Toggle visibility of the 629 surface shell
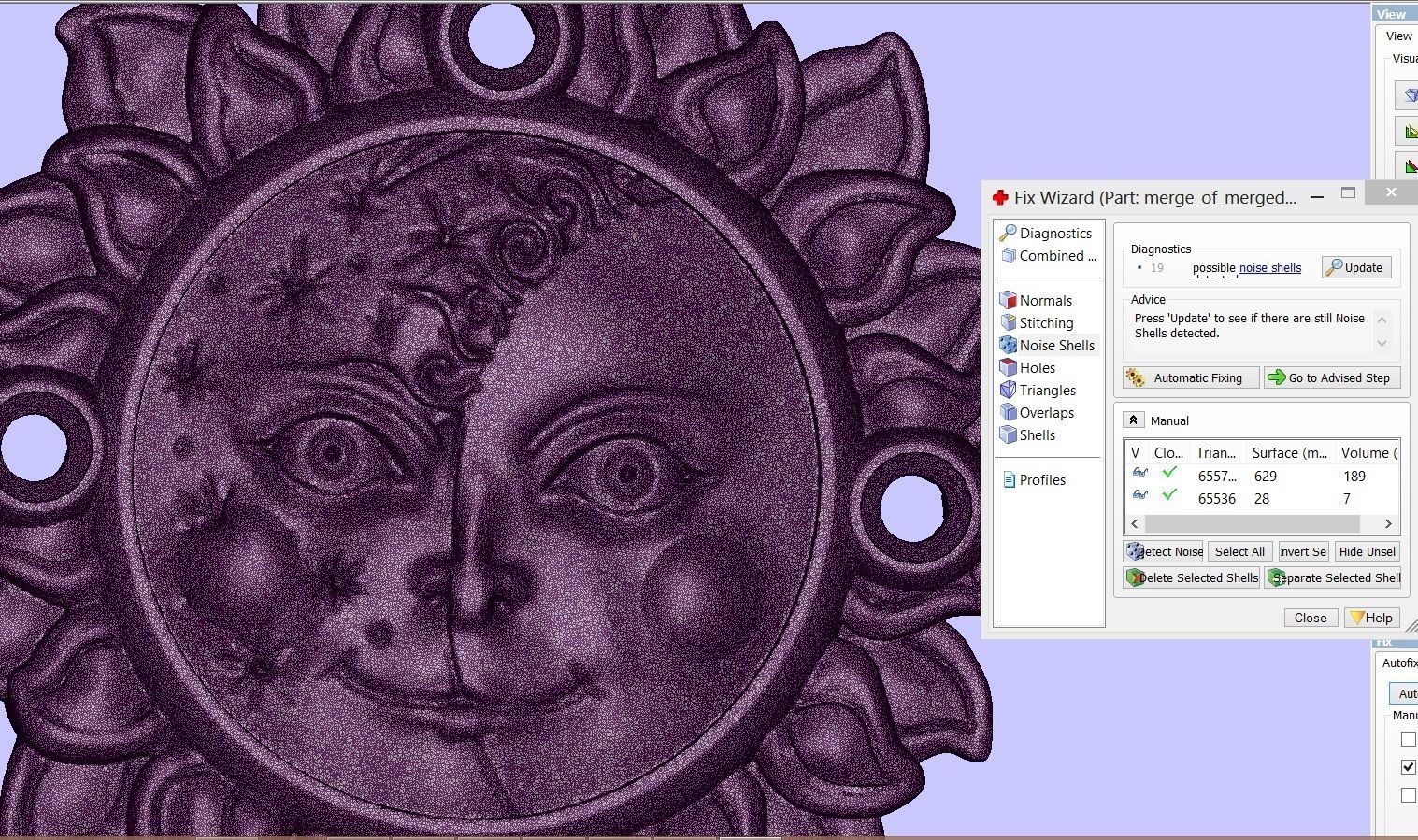1418x840 pixels. tap(1139, 475)
